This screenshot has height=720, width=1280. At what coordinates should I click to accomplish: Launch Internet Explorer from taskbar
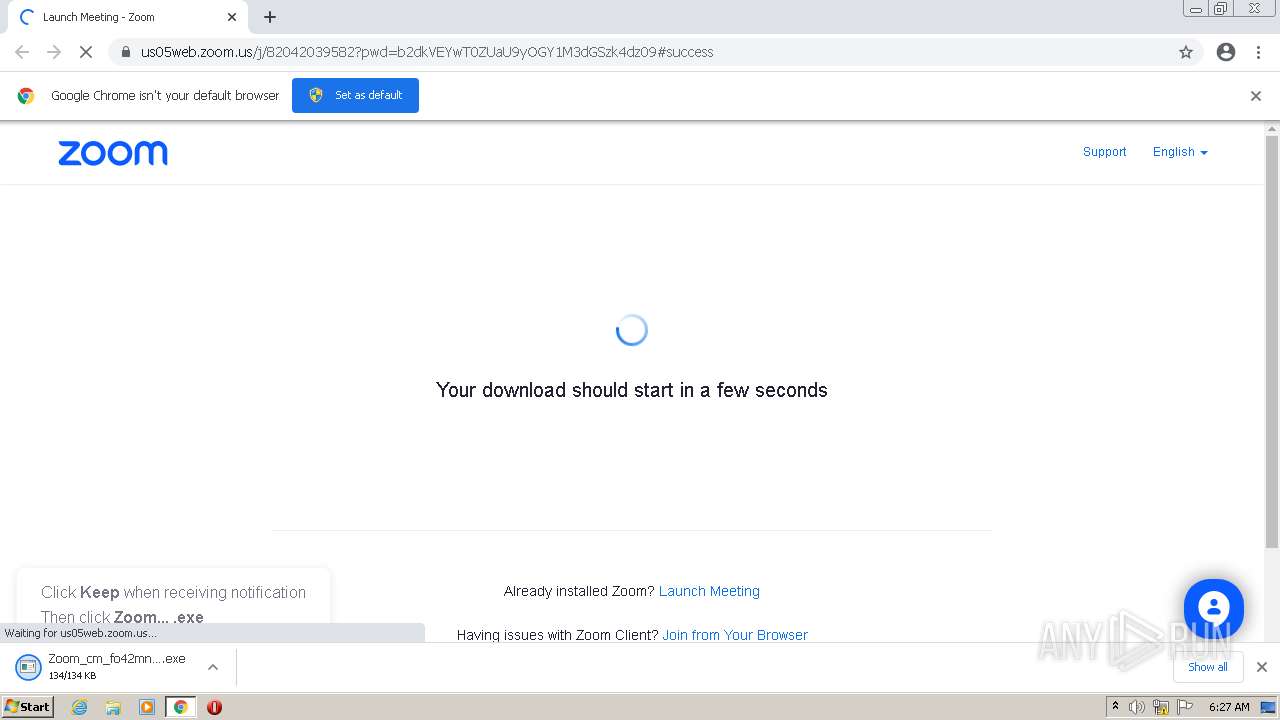pyautogui.click(x=79, y=707)
